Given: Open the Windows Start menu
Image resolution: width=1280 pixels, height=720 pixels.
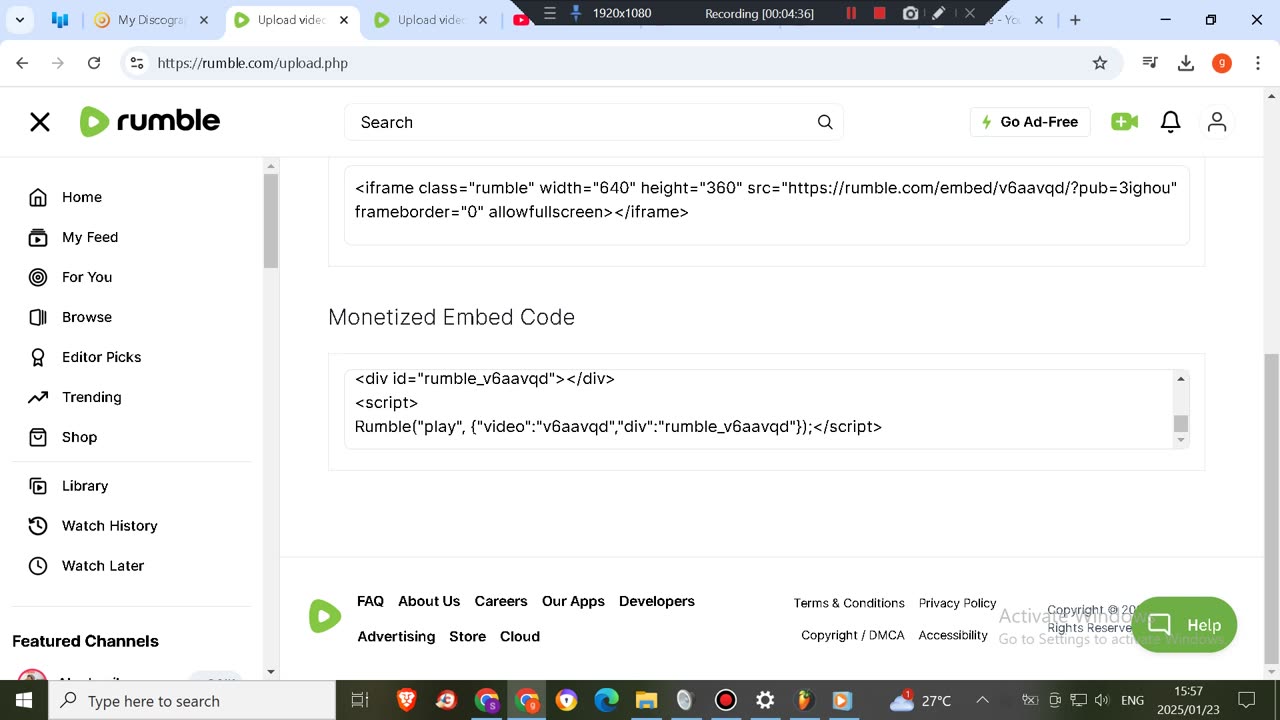Looking at the screenshot, I should [x=24, y=701].
